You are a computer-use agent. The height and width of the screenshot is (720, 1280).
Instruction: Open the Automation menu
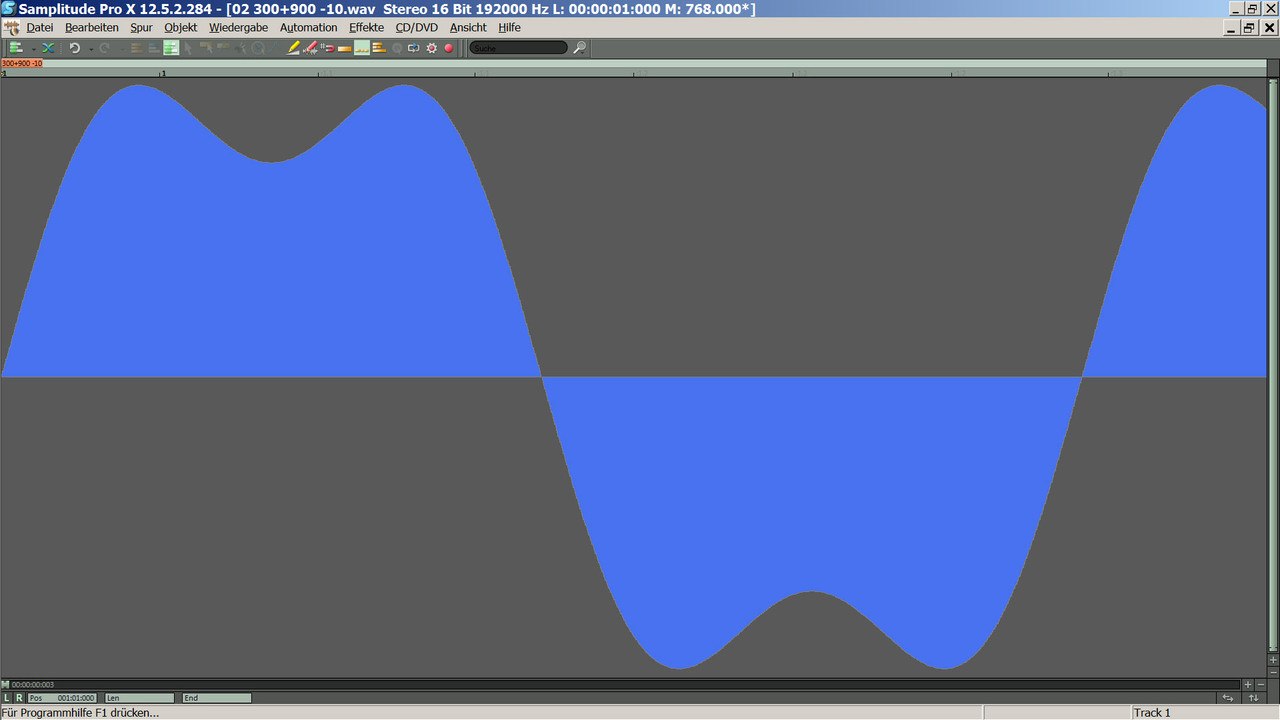click(x=308, y=28)
